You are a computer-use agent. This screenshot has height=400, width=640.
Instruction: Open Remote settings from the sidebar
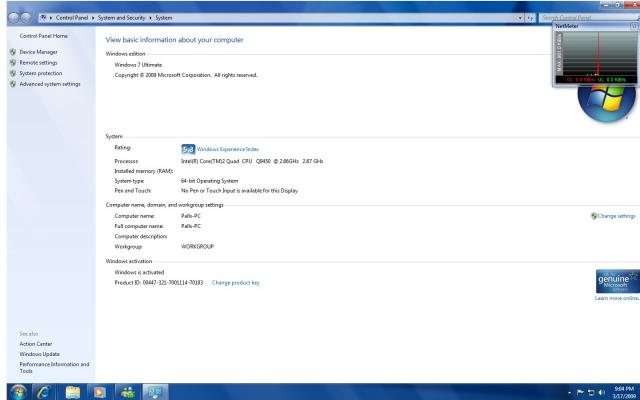click(x=38, y=62)
